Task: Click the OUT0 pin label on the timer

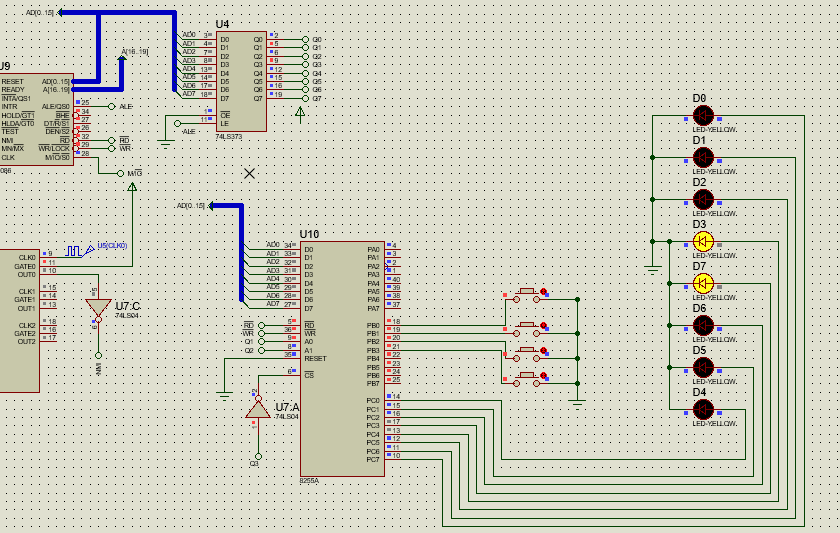Action: point(27,275)
